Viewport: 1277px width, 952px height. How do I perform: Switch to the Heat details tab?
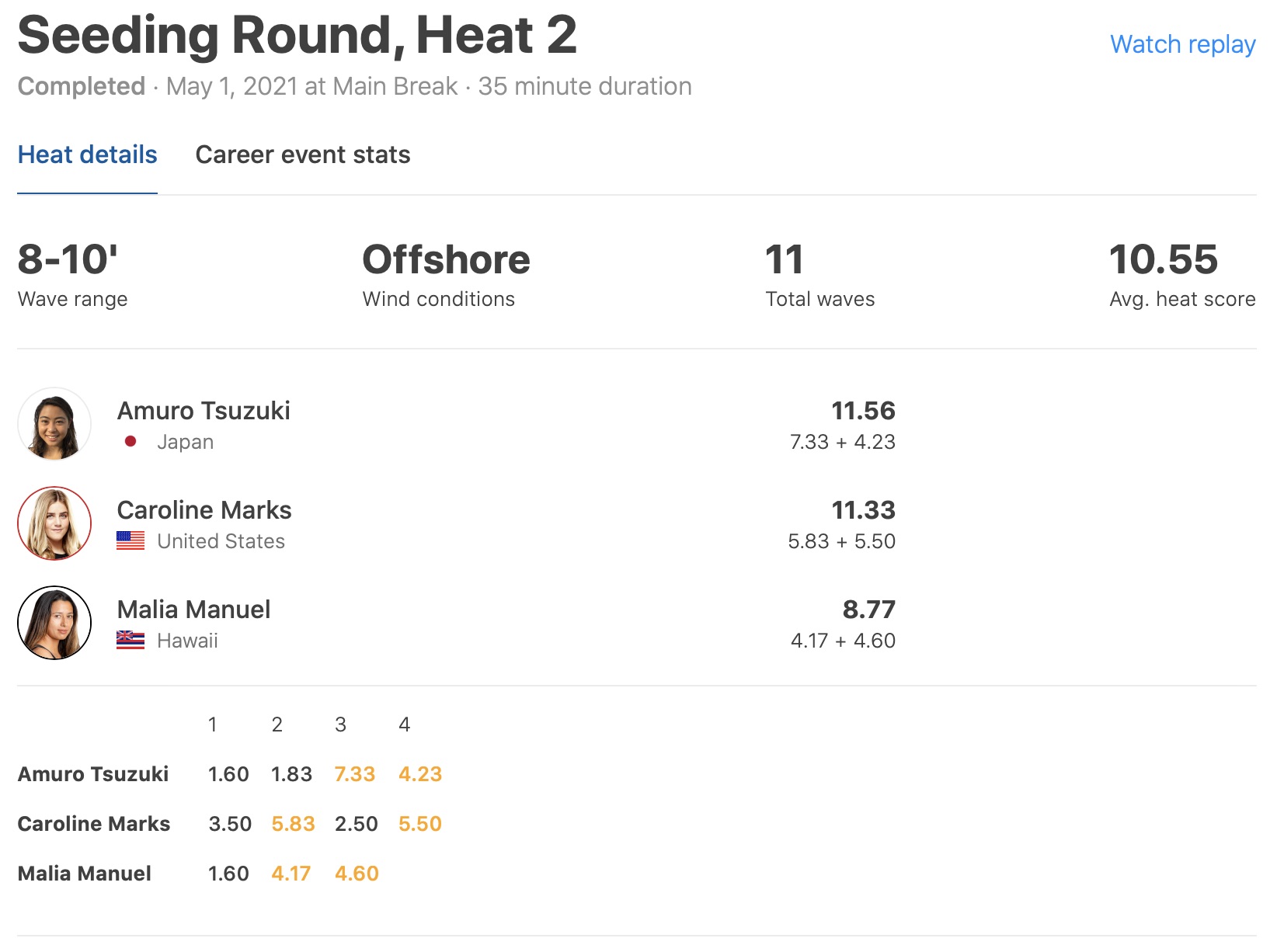point(88,155)
